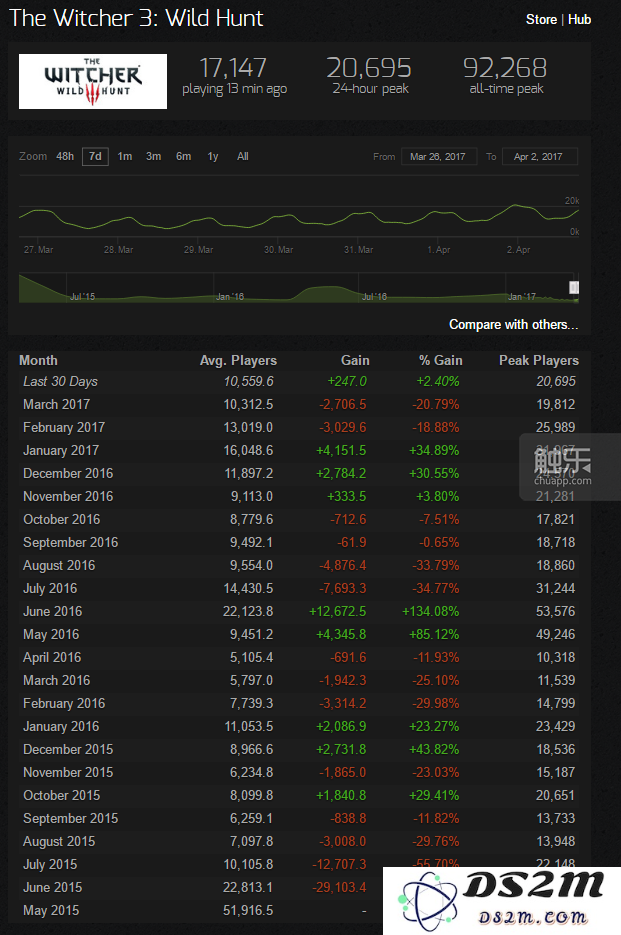Viewport: 621px width, 935px height.
Task: Click the 53,576 peak players value
Action: pyautogui.click(x=555, y=612)
